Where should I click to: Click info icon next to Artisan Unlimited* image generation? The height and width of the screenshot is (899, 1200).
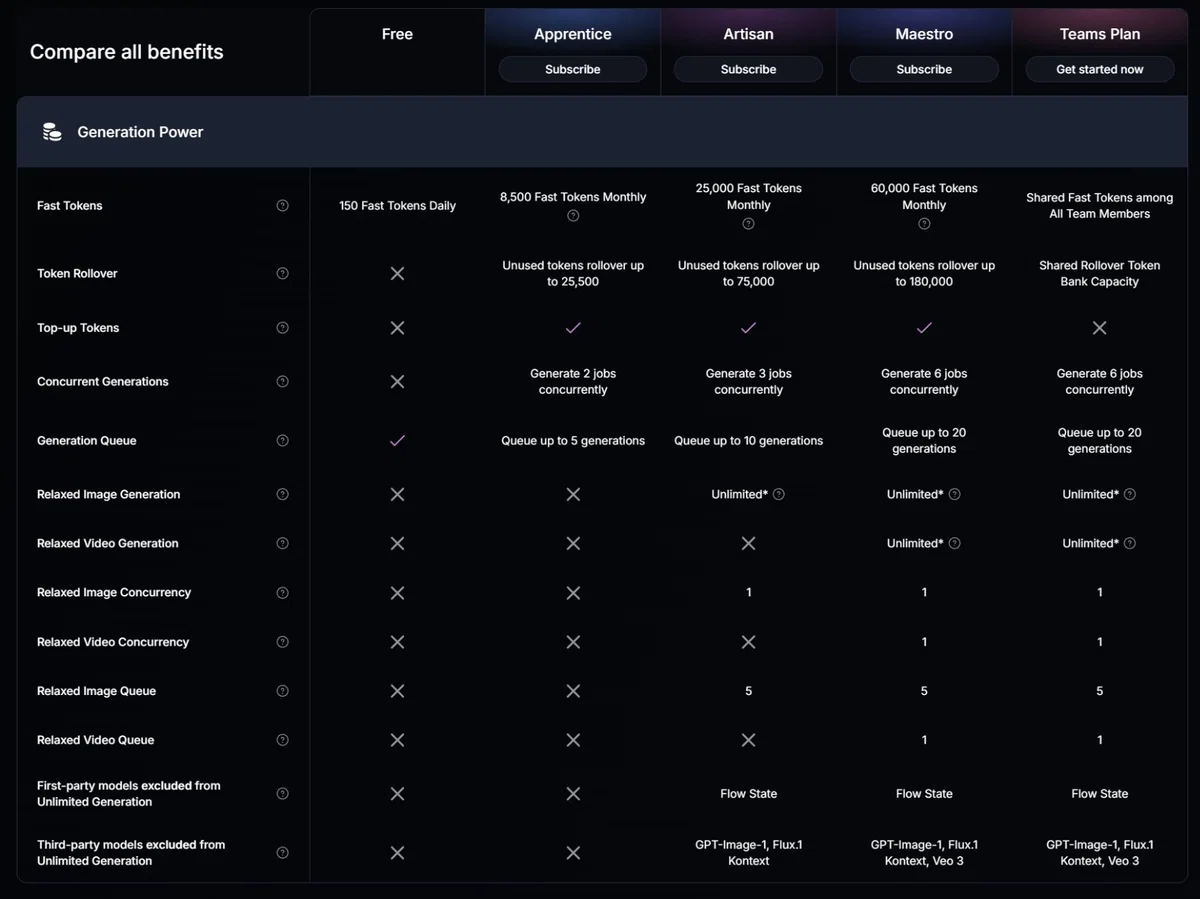point(779,495)
